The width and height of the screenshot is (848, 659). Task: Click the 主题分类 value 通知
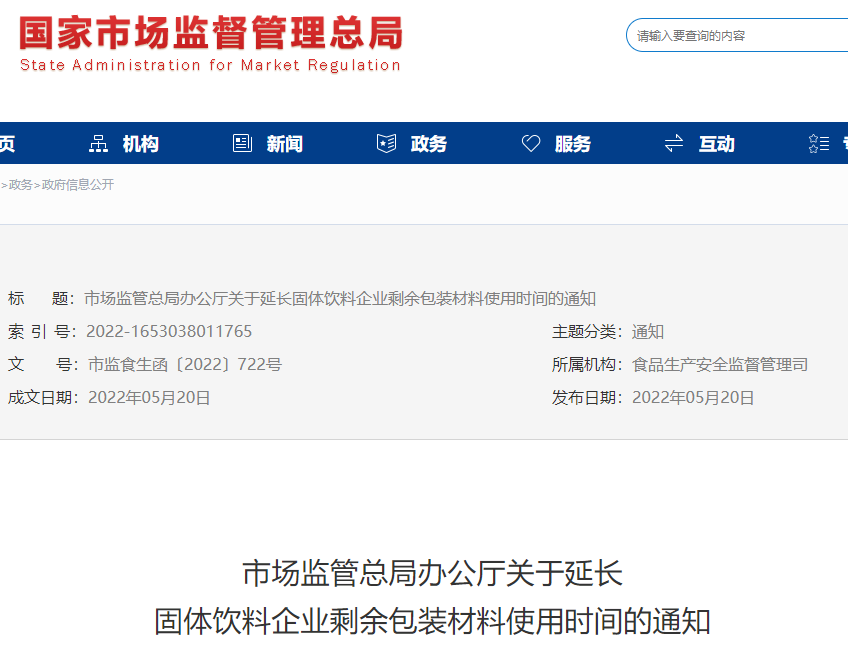point(648,331)
